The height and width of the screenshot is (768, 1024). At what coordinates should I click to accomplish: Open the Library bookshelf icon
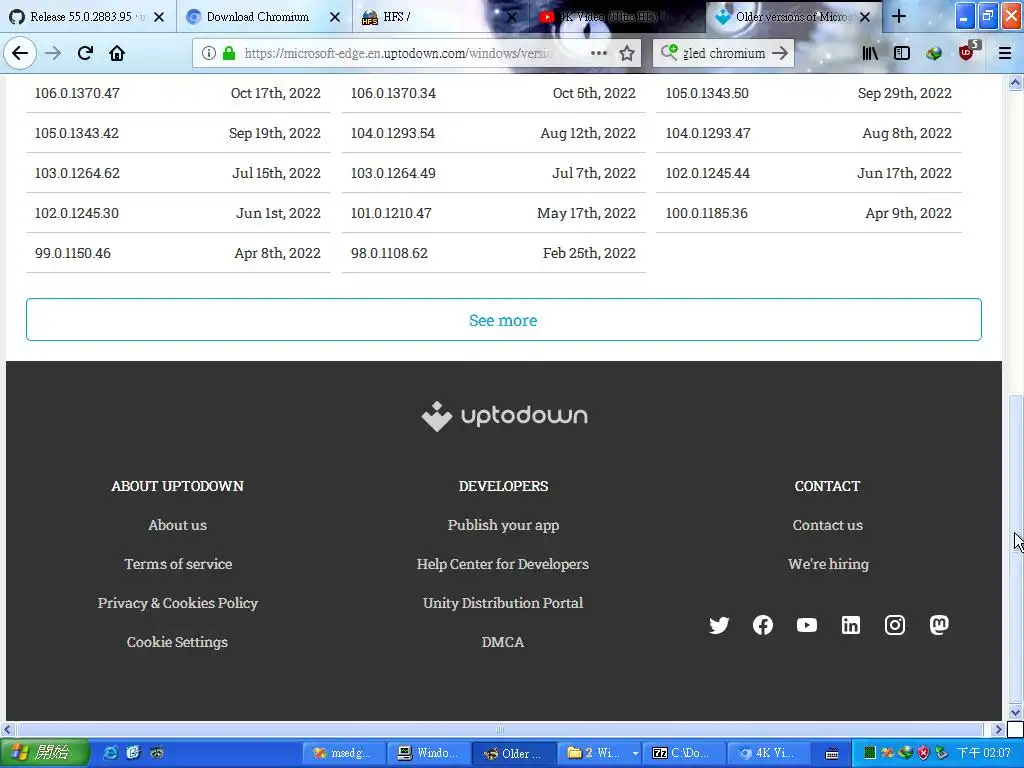[870, 53]
